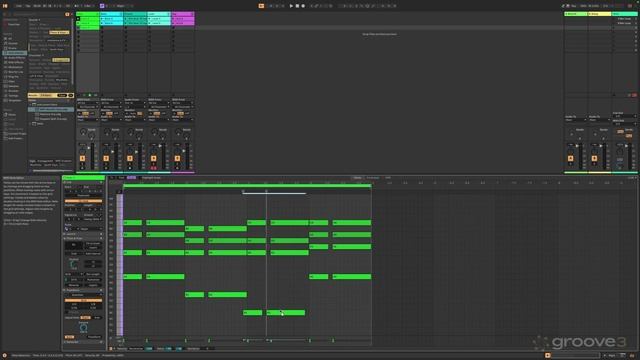Activate the pencil Draw Mode icon at top right
Viewport: 640px width, 360px height.
[563, 6]
